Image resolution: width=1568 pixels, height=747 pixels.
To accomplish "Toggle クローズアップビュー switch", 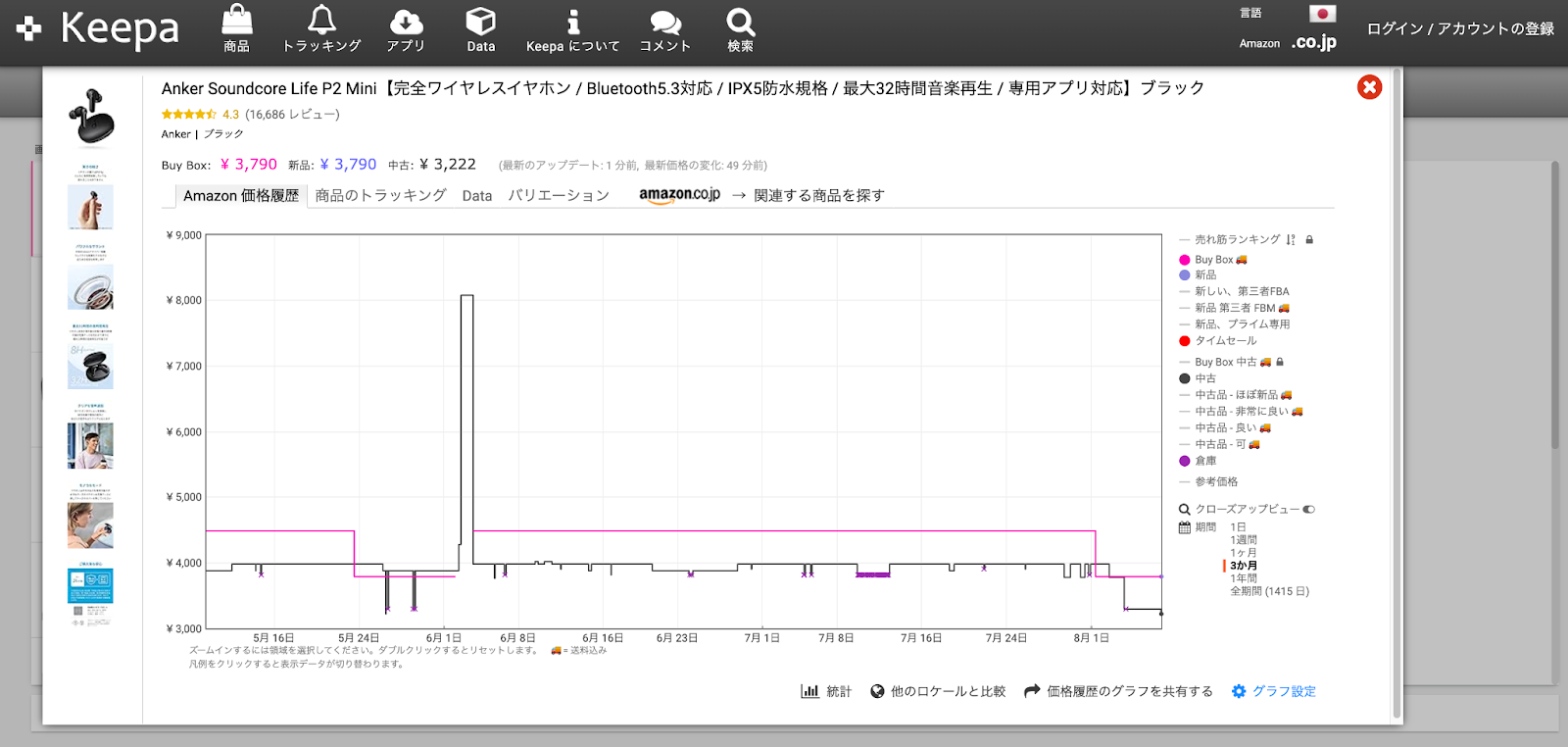I will coord(1309,509).
